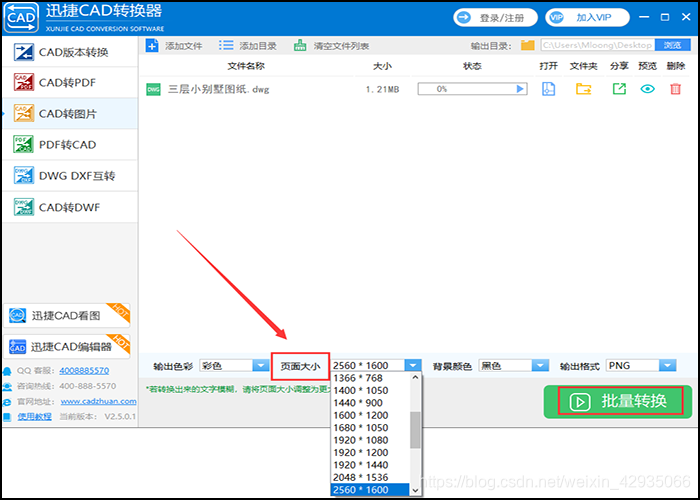Viewport: 700px width, 500px height.
Task: Click the DWG file type icon
Action: (153, 90)
